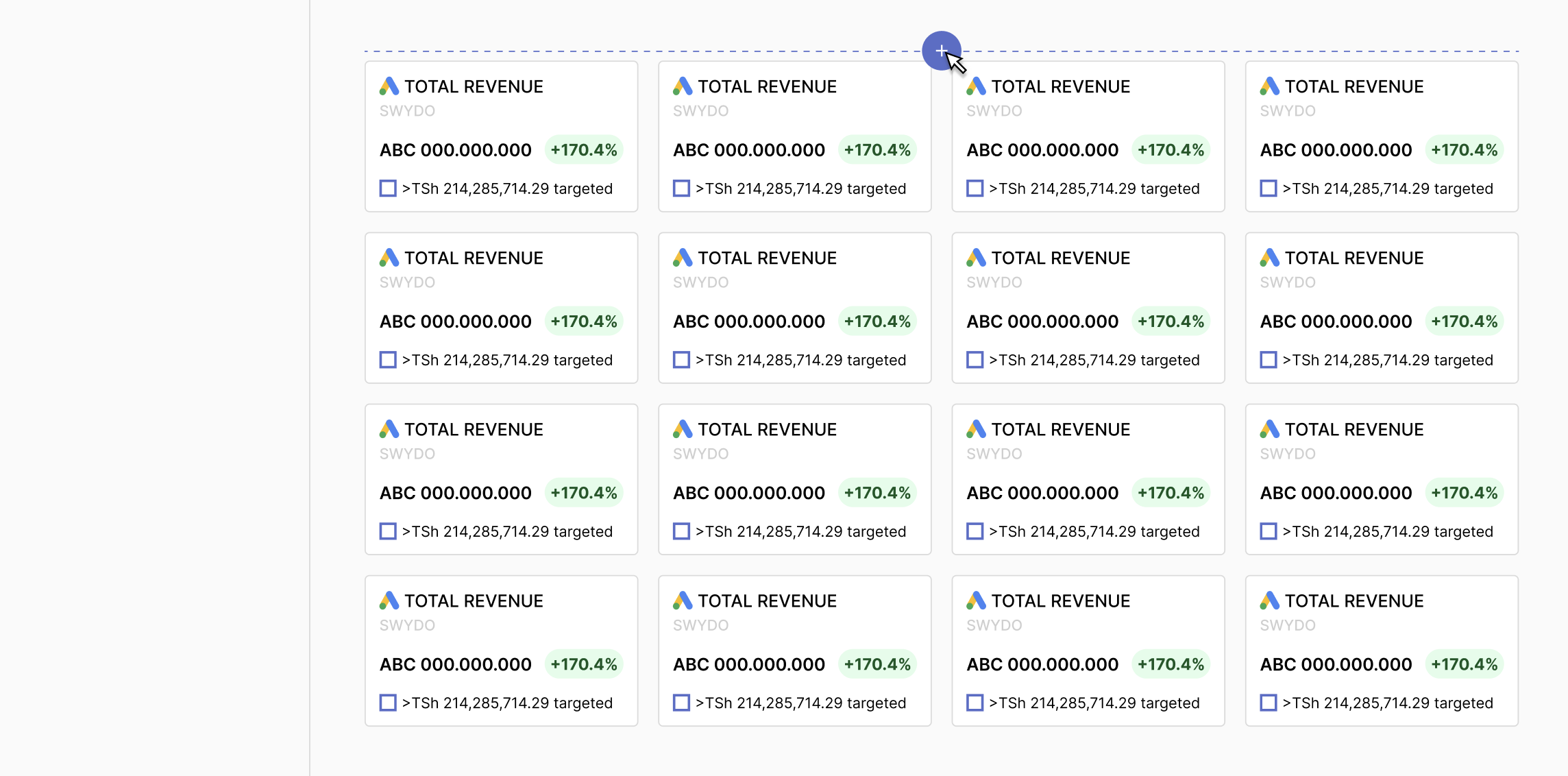Click Google Ads icon in first row, second card
1568x776 pixels.
coord(683,86)
